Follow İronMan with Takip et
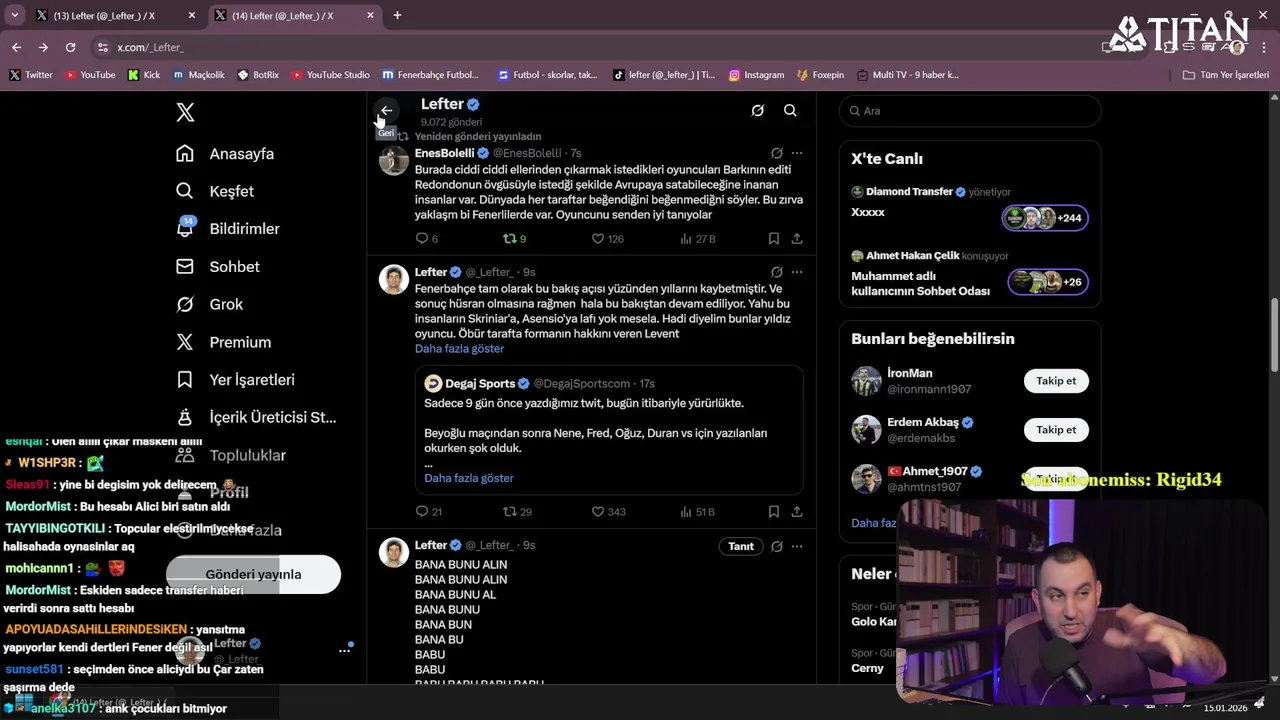This screenshot has width=1280, height=720. [1056, 381]
